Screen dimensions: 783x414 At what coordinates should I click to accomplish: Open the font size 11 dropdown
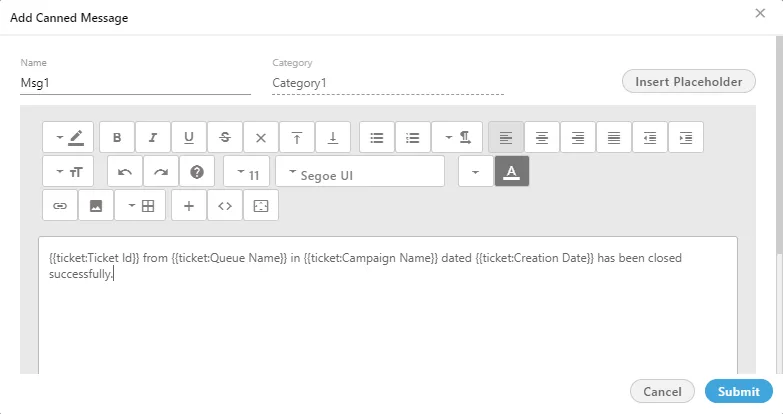pos(246,171)
